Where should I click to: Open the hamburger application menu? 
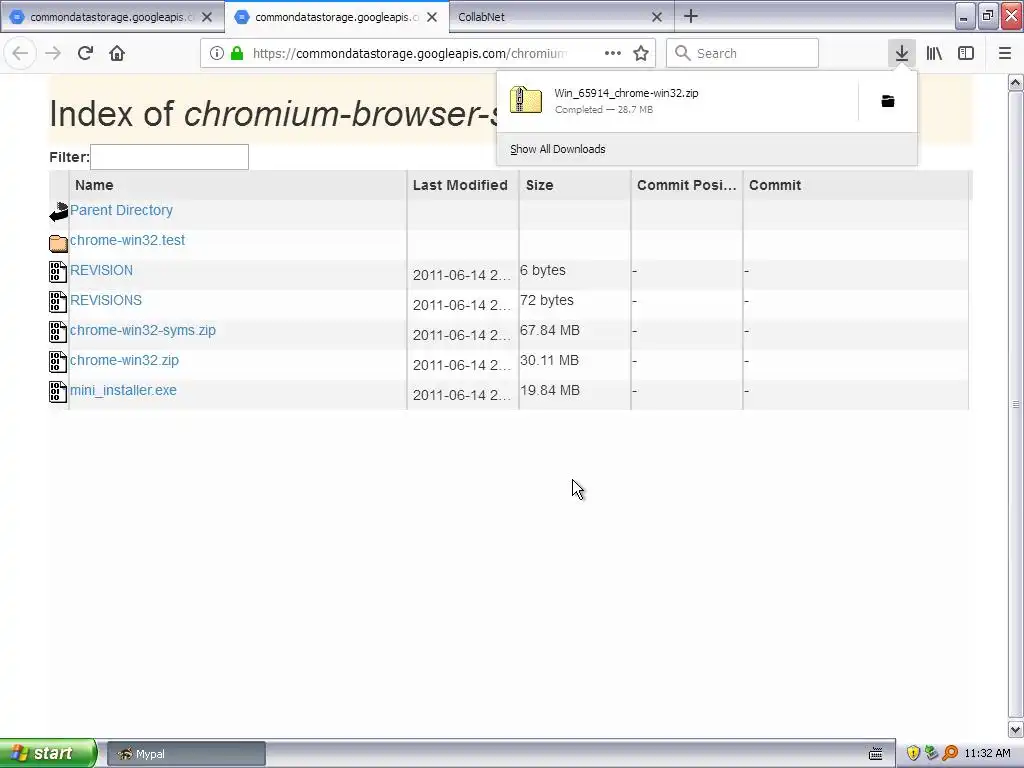point(1005,53)
